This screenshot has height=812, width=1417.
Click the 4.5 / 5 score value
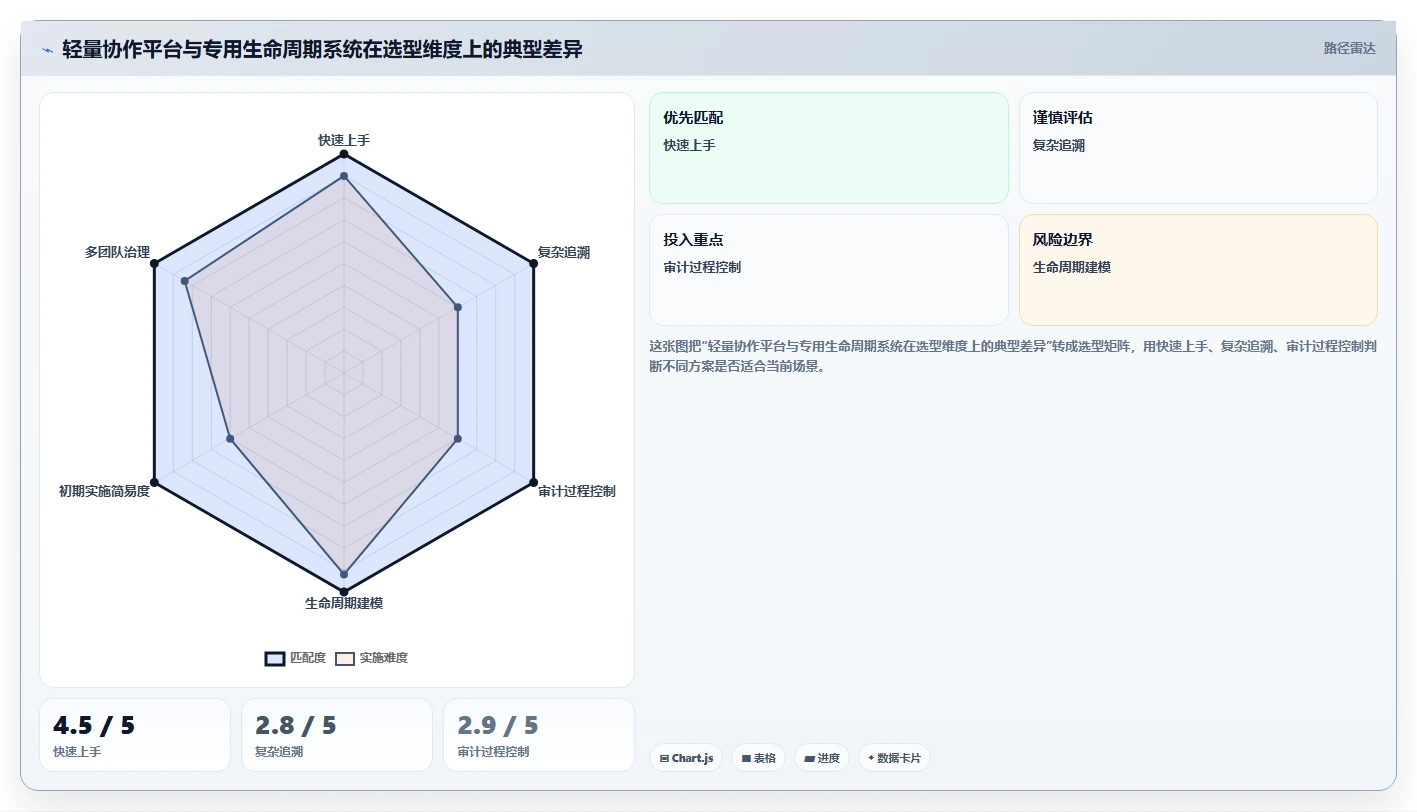tap(94, 725)
